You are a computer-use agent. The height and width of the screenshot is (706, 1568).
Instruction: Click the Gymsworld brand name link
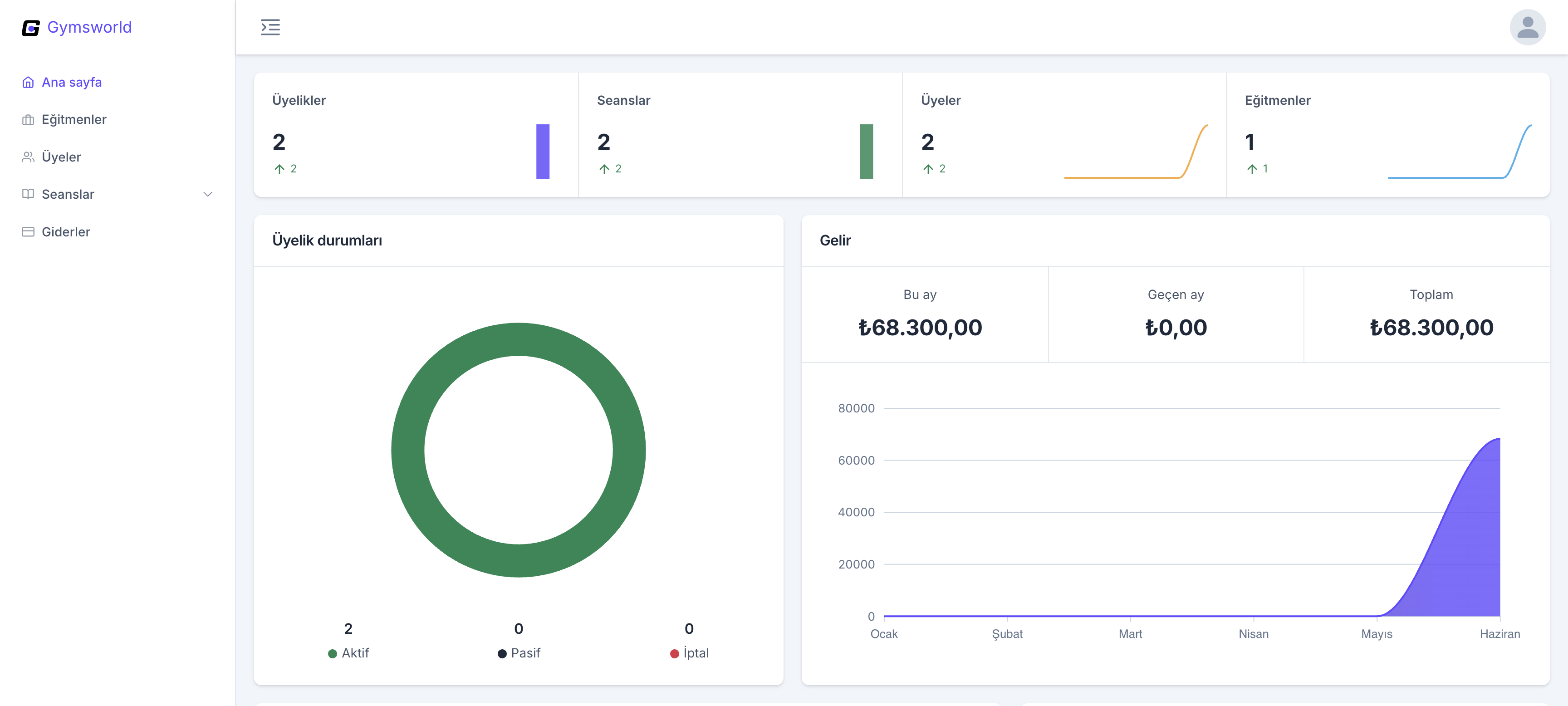pyautogui.click(x=89, y=27)
